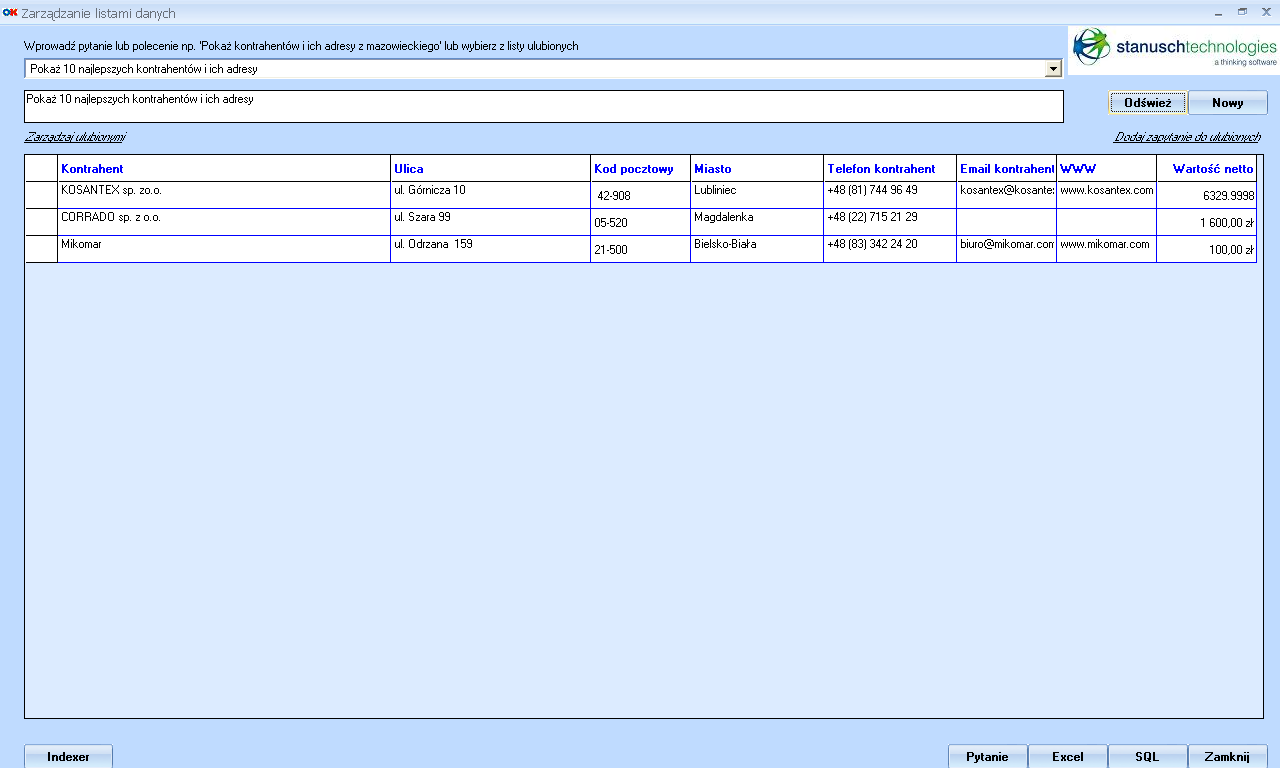Click postal code 05-520 cell
This screenshot has height=768, width=1280.
coord(641,222)
